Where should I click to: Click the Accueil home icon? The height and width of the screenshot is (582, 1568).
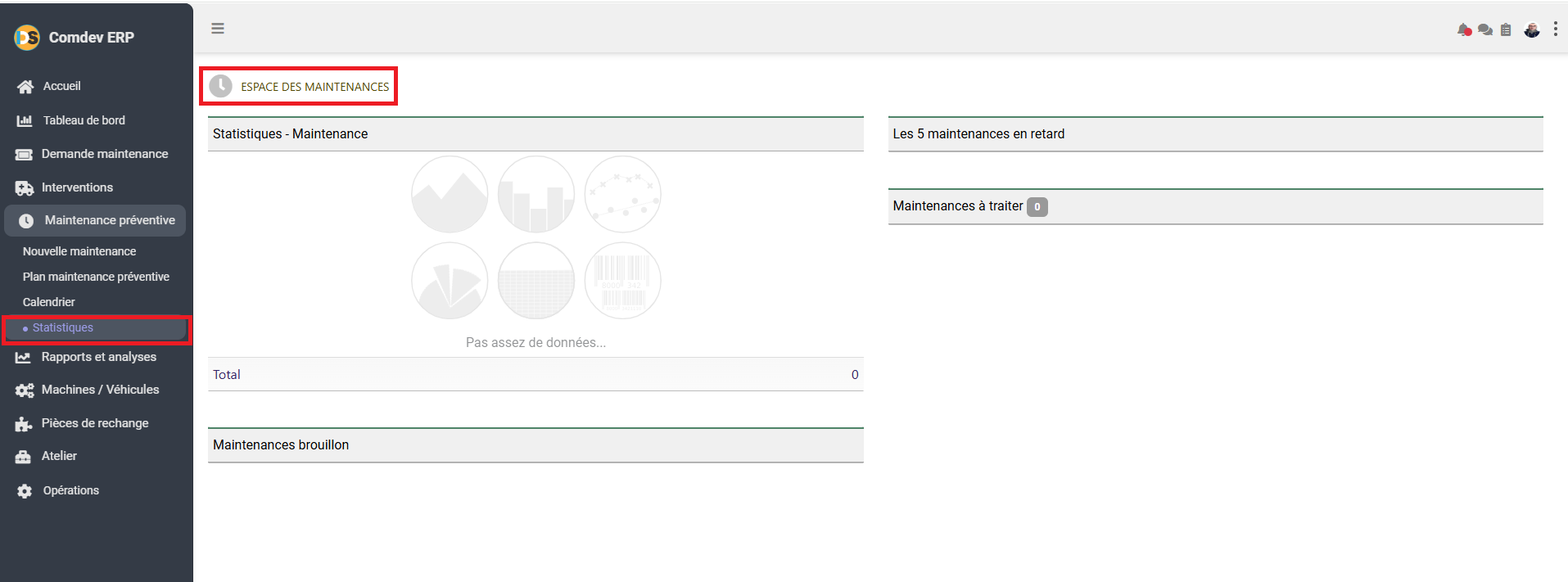point(25,87)
